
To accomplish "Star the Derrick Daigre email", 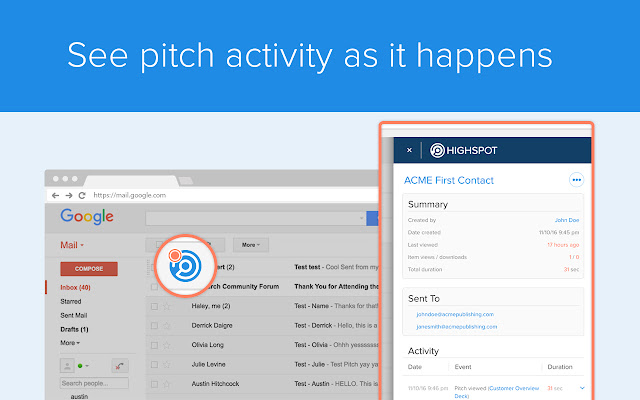I will click(x=167, y=326).
